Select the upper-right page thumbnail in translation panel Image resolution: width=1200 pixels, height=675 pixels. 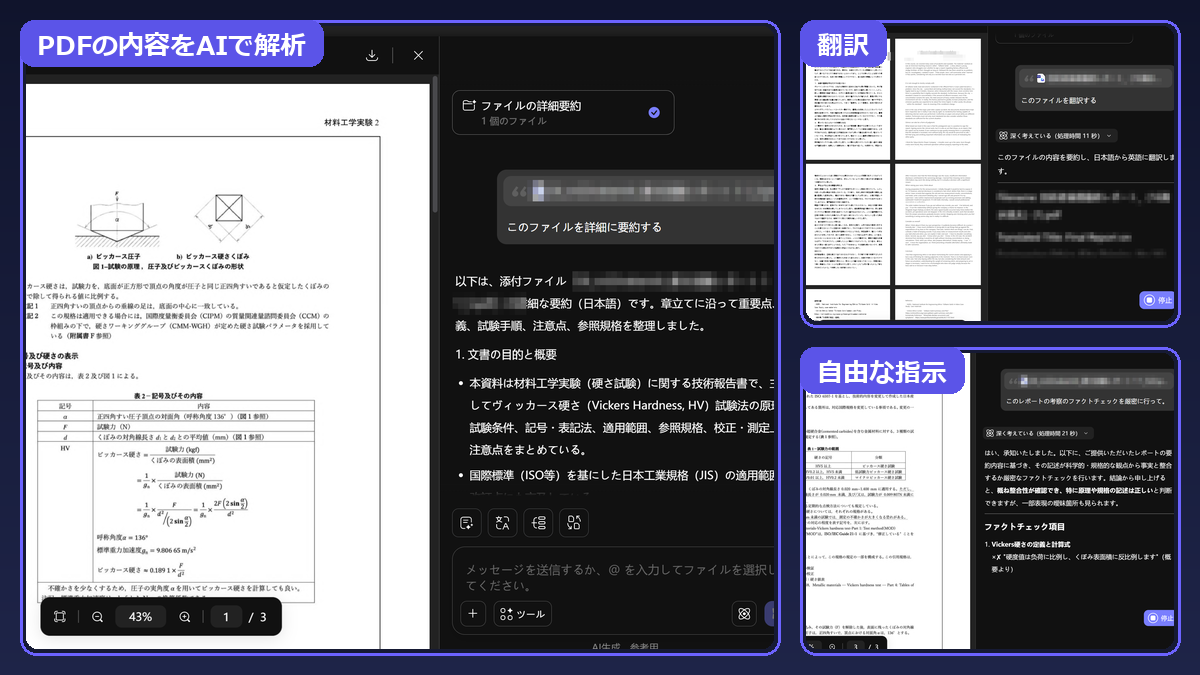(938, 97)
